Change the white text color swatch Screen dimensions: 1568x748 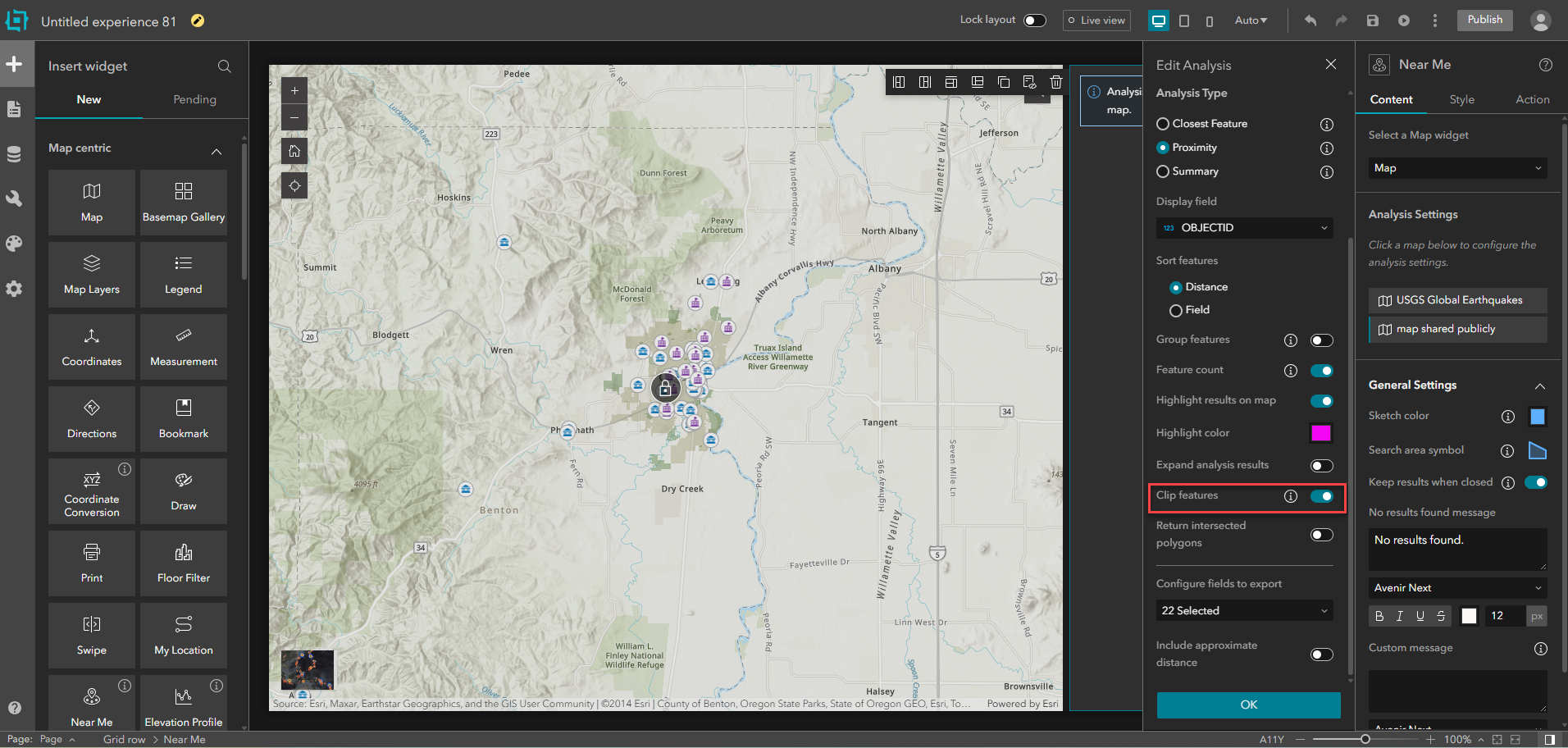tap(1469, 616)
